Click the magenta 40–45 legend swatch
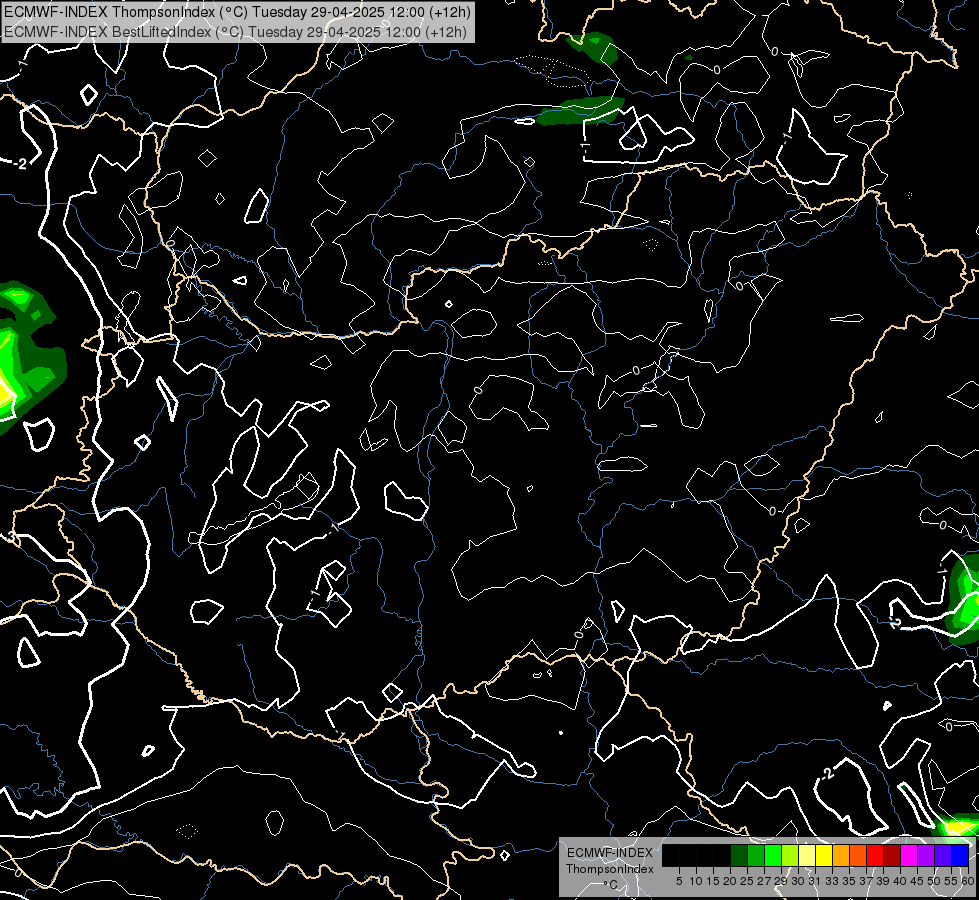The image size is (979, 900). click(909, 855)
